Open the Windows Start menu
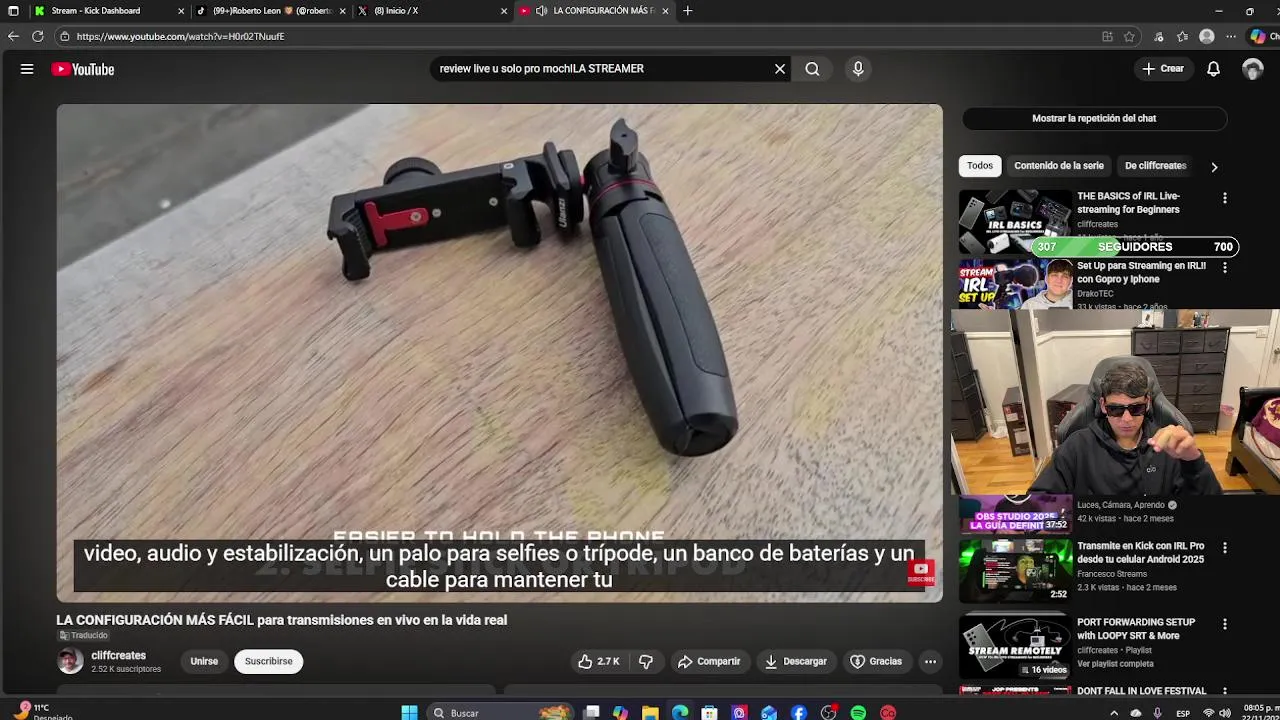Screen dimensions: 1280x720 pyautogui.click(x=409, y=712)
